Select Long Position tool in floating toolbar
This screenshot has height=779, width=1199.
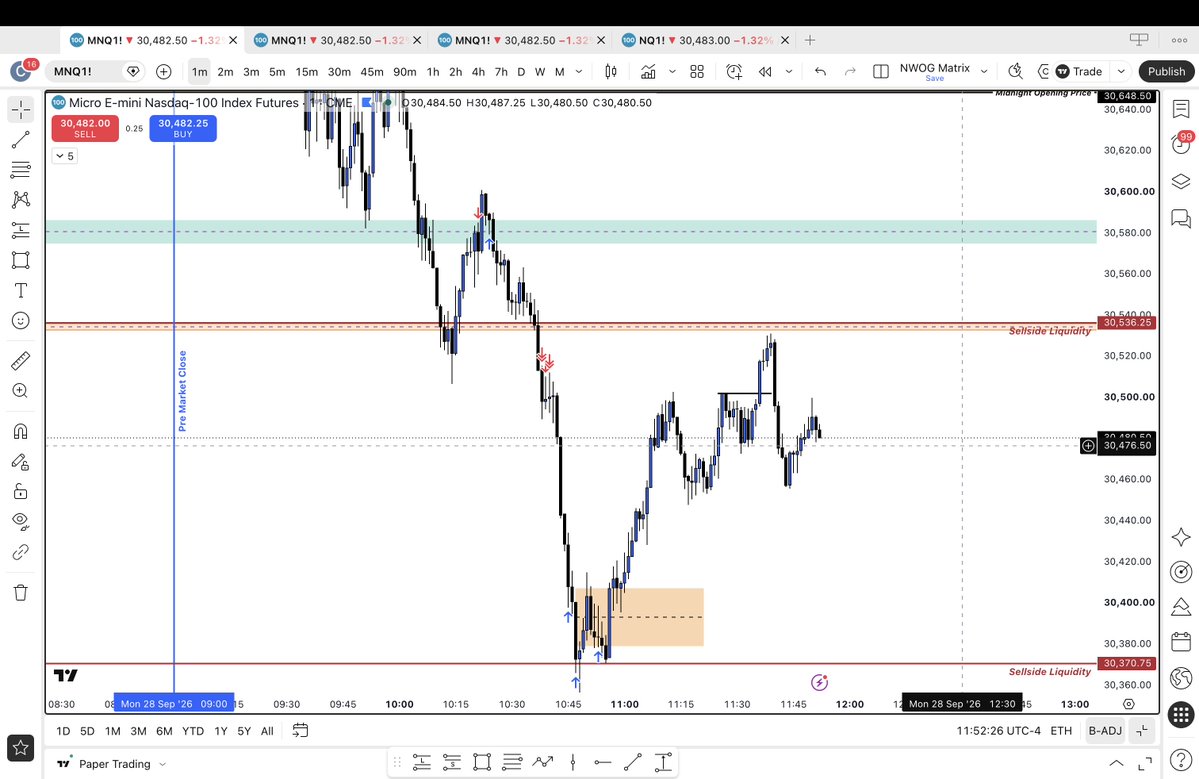coord(421,761)
